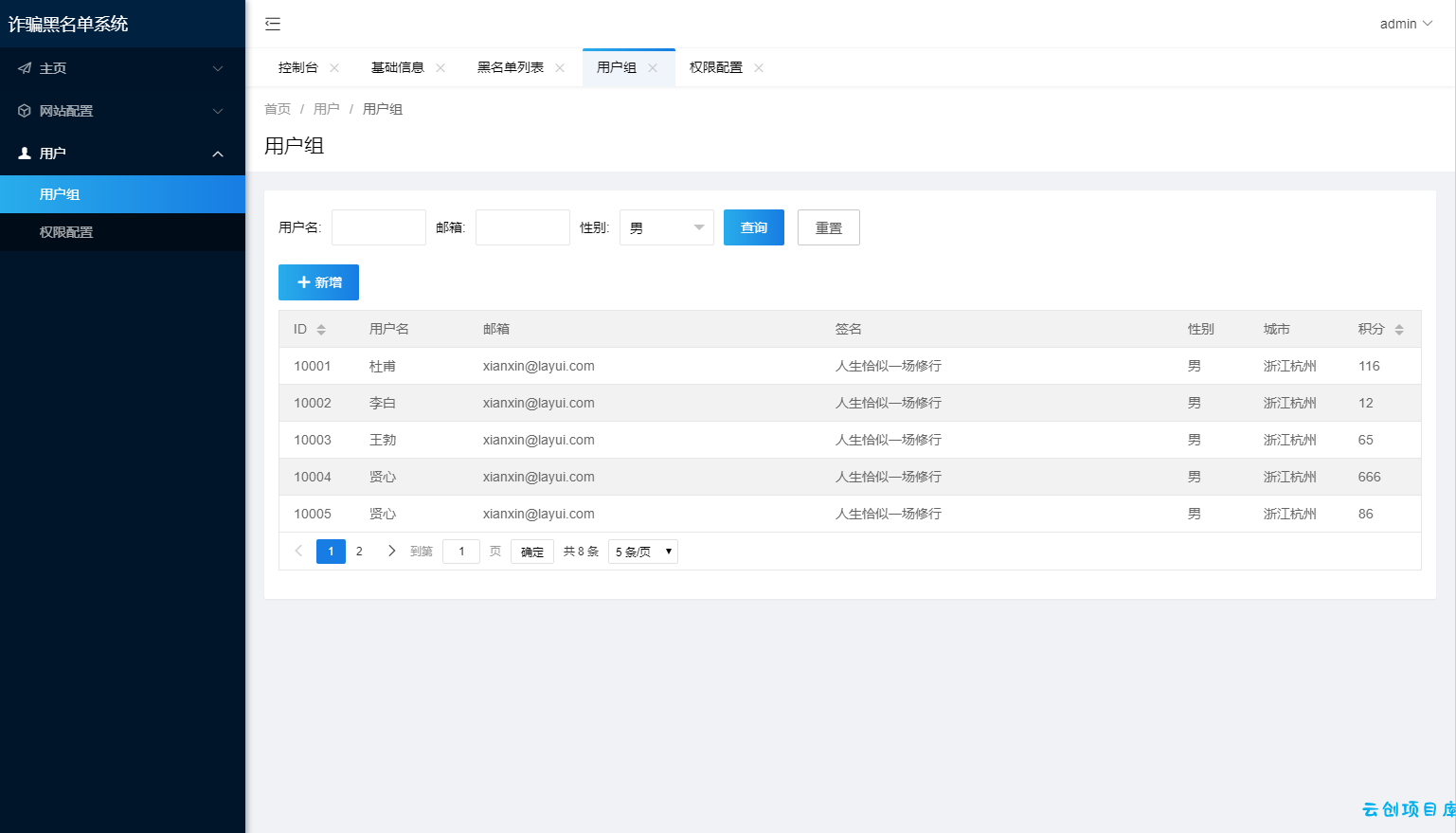The image size is (1456, 833).
Task: Sort the table by 积分 column arrows
Action: [1399, 329]
